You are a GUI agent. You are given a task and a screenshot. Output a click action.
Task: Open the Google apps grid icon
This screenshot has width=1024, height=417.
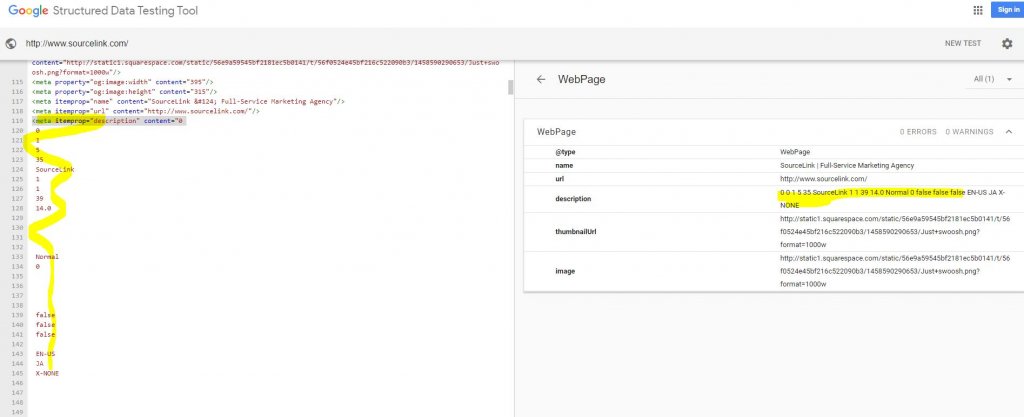(x=978, y=10)
